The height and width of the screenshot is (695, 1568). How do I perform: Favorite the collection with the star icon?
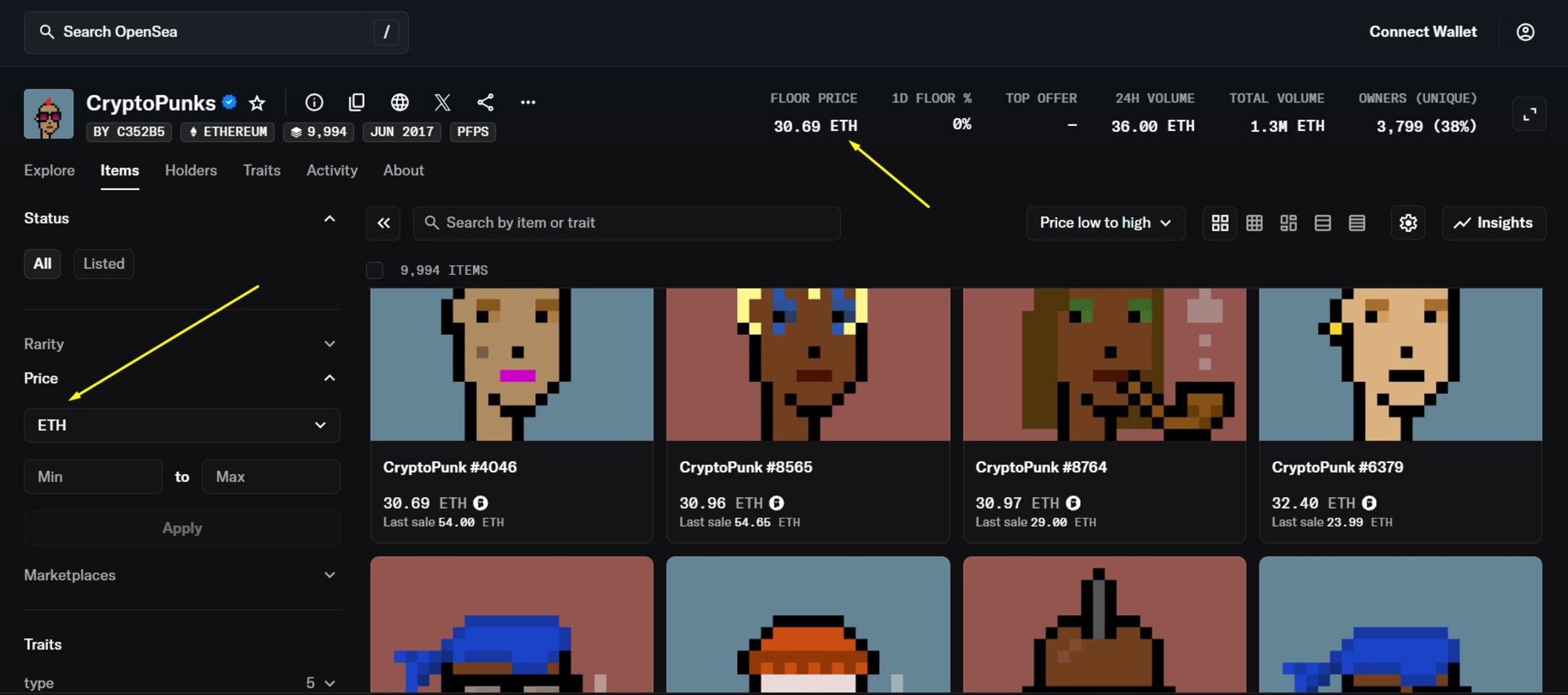[257, 102]
